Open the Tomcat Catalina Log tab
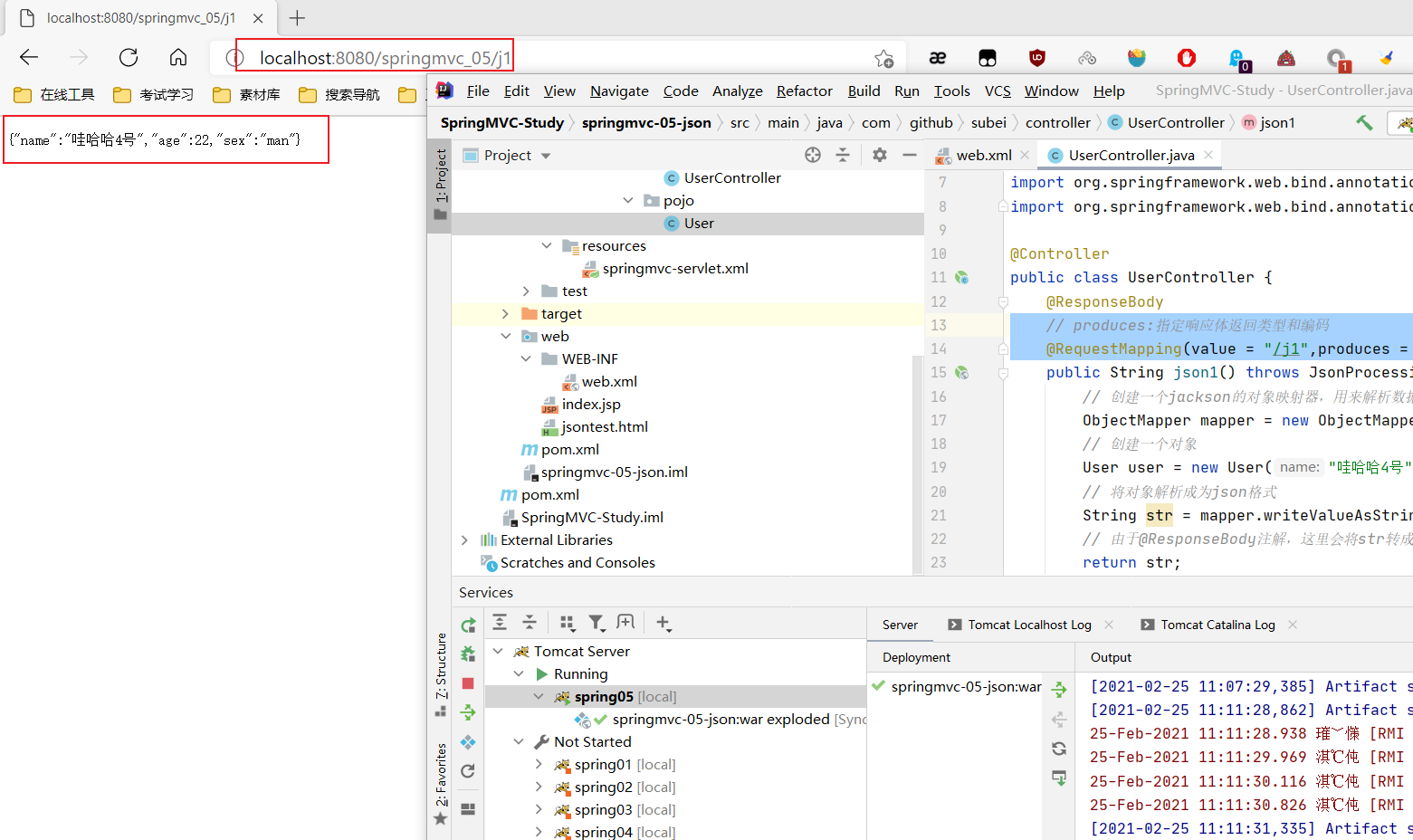This screenshot has width=1413, height=840. pos(1217,625)
